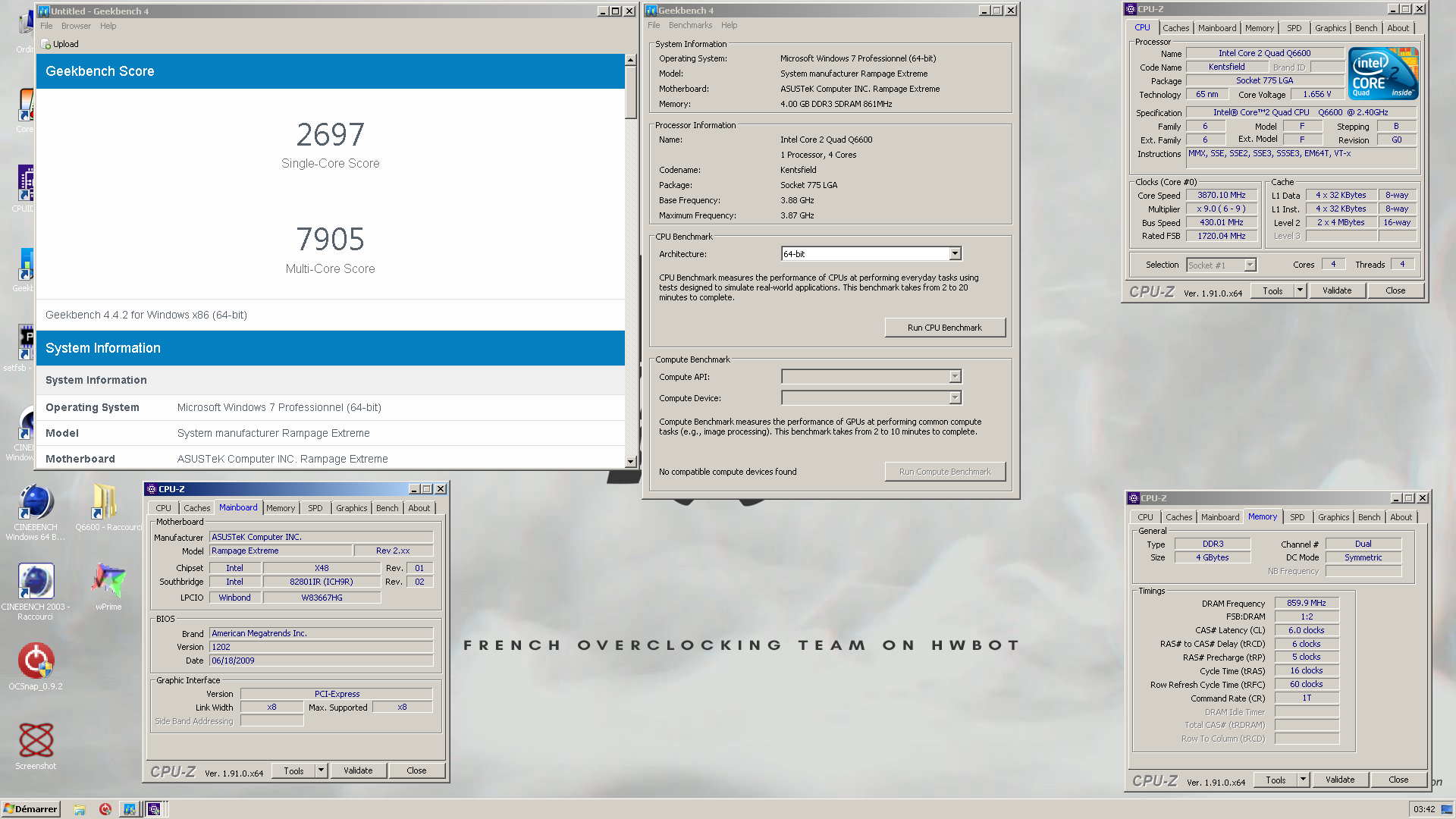
Task: Click the Channel # Dual value
Action: click(x=1363, y=544)
